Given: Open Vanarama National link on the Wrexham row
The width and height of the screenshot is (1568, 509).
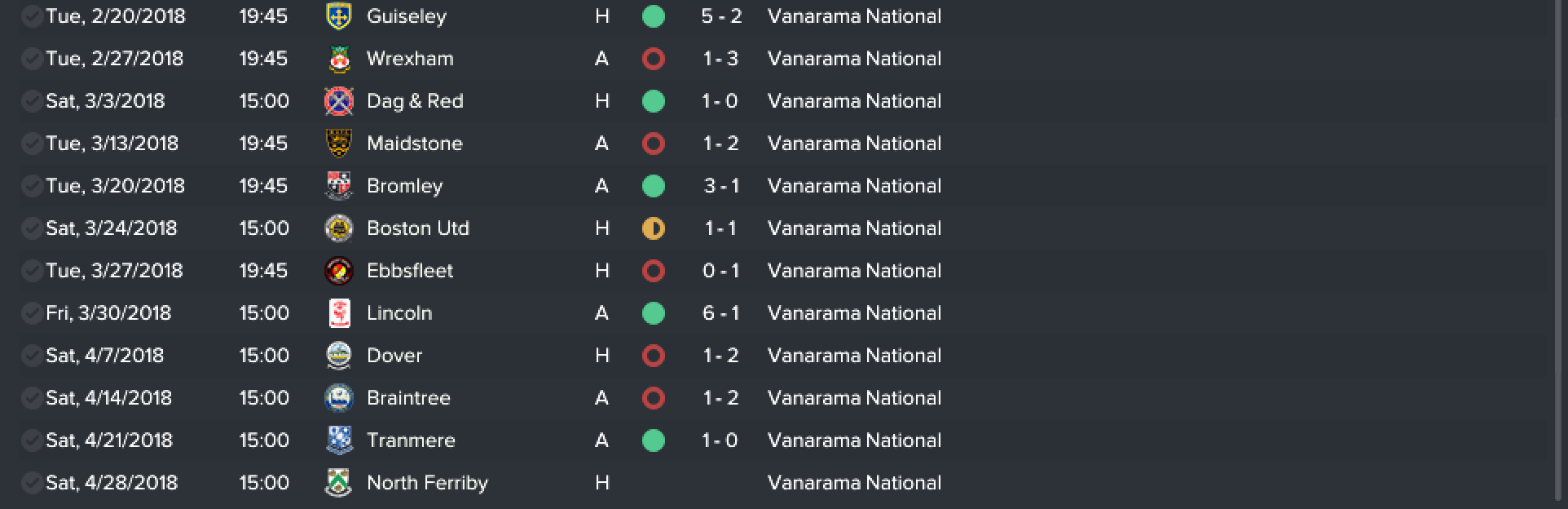Looking at the screenshot, I should (x=854, y=59).
